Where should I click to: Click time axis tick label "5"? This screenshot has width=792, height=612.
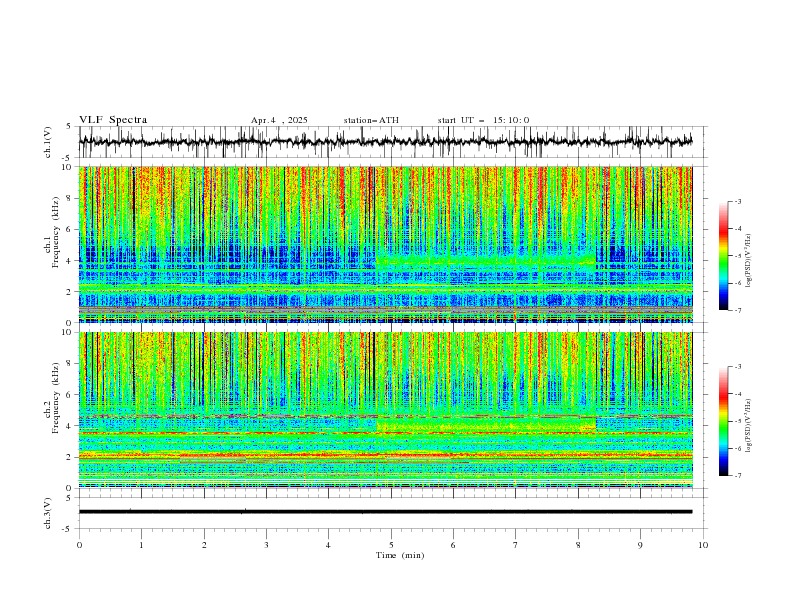391,545
